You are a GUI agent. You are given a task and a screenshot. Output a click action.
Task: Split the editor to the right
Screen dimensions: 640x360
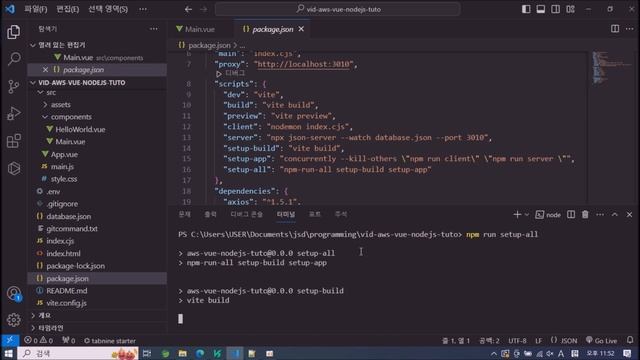(615, 29)
